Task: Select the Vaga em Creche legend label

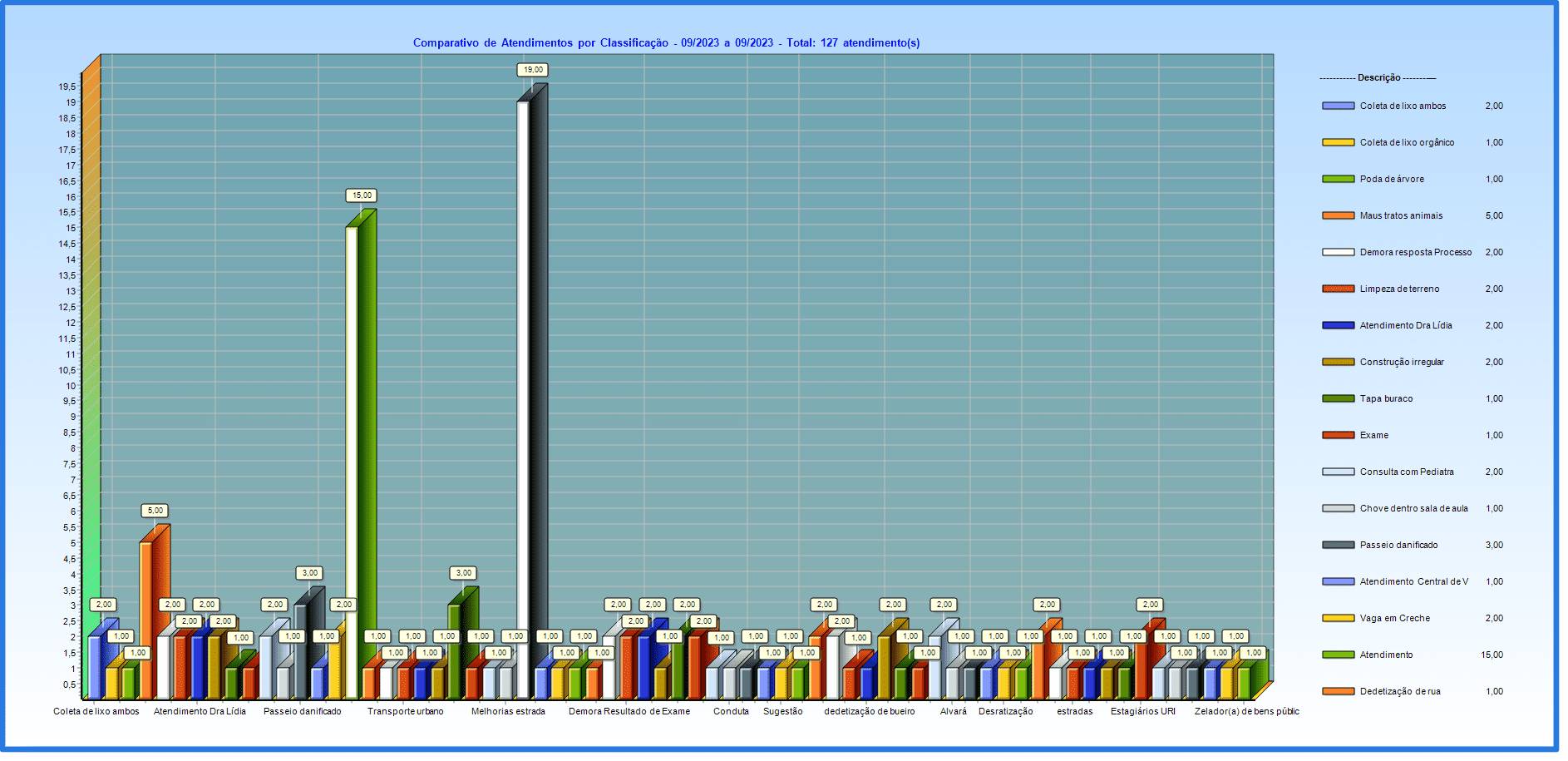Action: 1394,618
